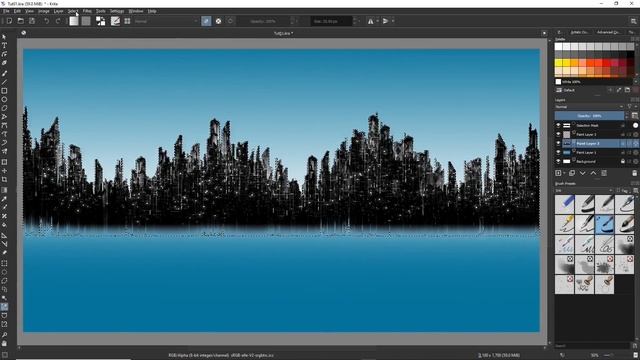Viewport: 640px width, 360px height.
Task: Hide the Background layer
Action: point(558,161)
